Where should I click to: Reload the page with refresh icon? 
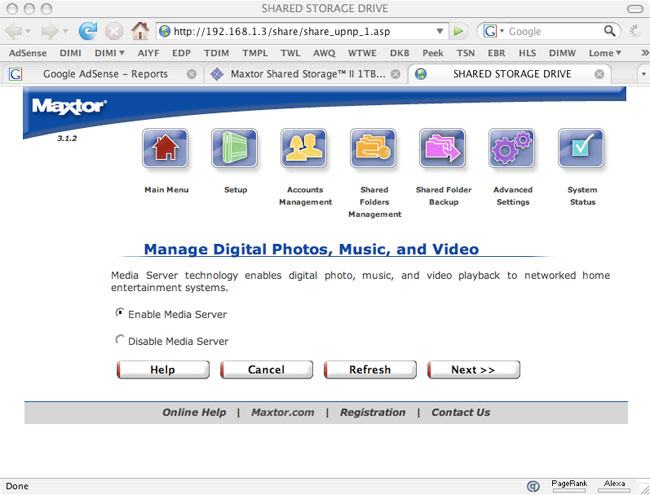pyautogui.click(x=88, y=31)
